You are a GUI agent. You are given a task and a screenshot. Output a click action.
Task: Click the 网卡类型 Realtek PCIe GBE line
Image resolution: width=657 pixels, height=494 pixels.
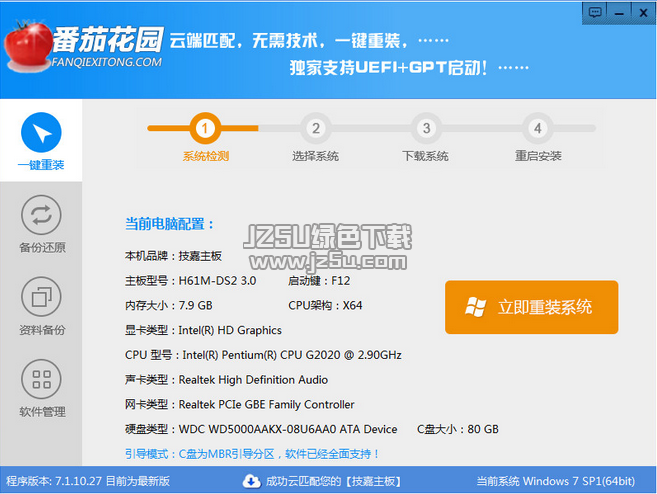(240, 404)
